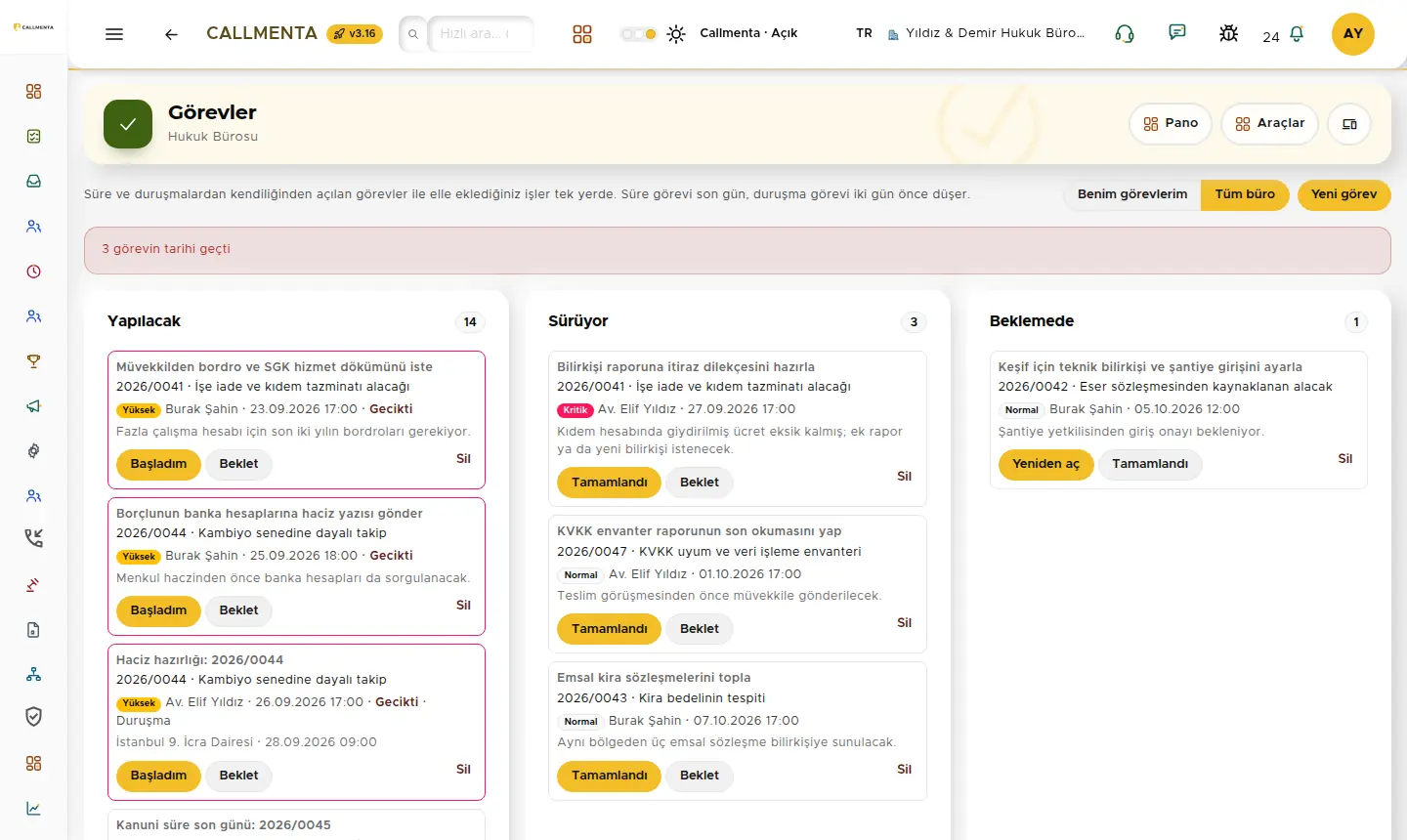
Task: Open the megaphone announcements icon in sidebar
Action: [x=34, y=406]
